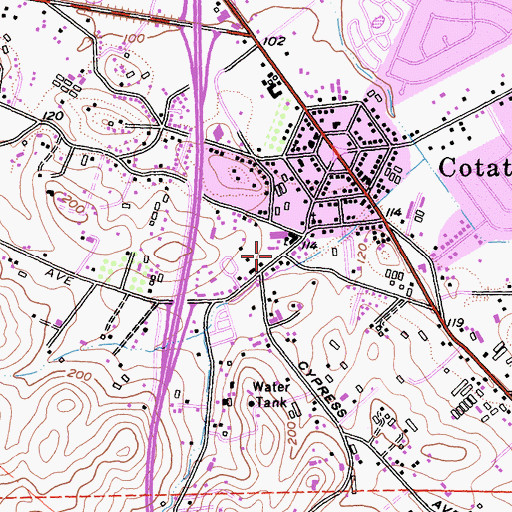The image size is (512, 512).
Task: Click the "Cotat" town name label
Action: pos(475,167)
